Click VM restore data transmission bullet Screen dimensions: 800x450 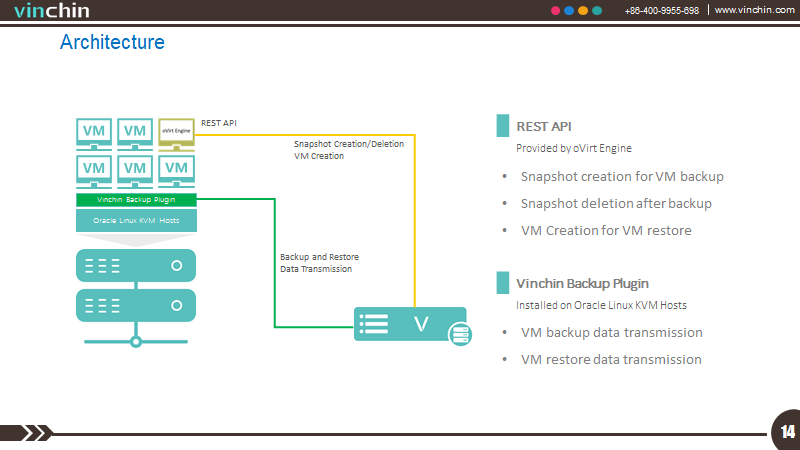click(611, 360)
